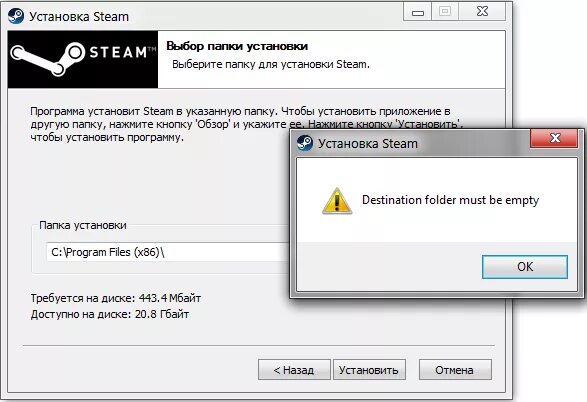This screenshot has width=587, height=402.
Task: Click the yellow warning triangle icon
Action: tap(337, 201)
